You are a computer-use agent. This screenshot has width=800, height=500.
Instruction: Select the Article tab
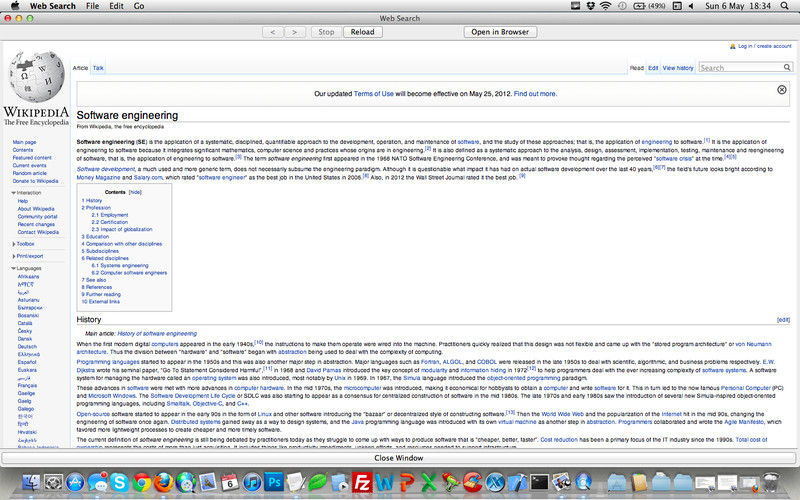[x=80, y=68]
